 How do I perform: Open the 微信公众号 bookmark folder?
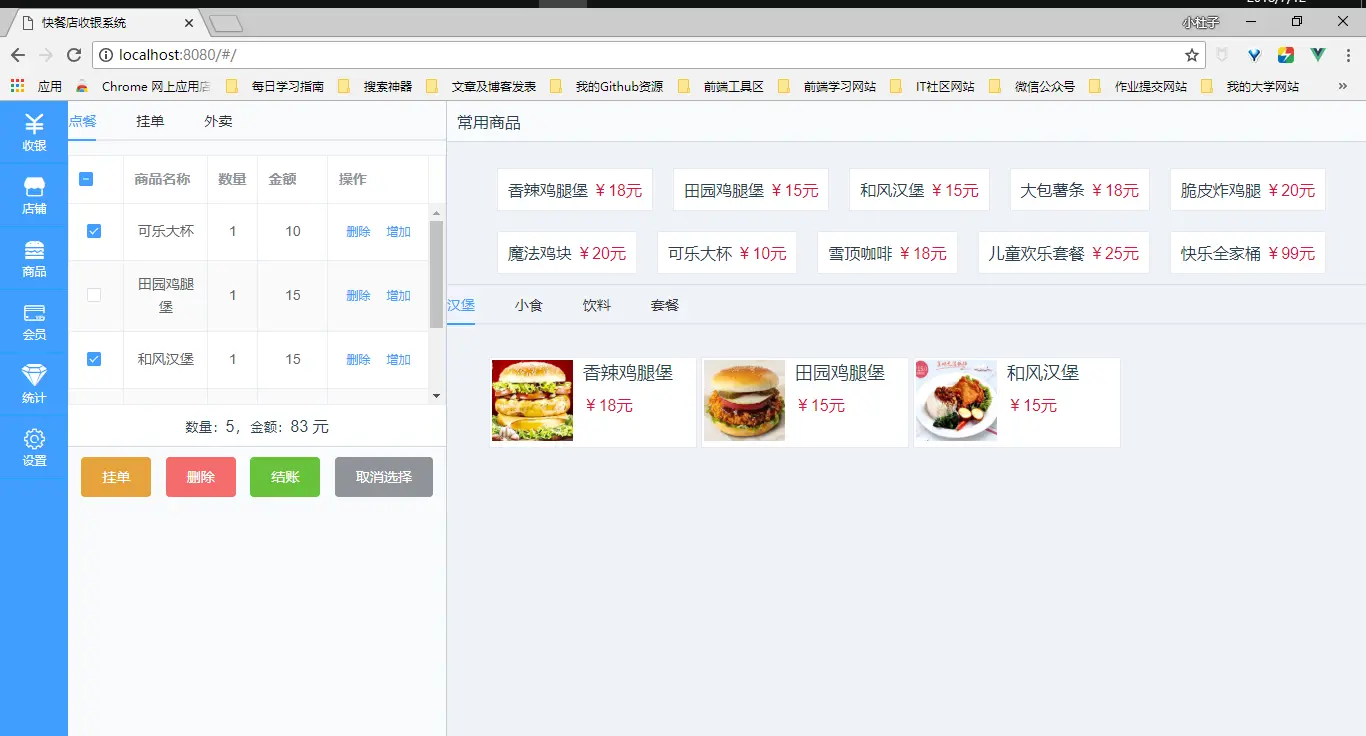tap(1032, 86)
